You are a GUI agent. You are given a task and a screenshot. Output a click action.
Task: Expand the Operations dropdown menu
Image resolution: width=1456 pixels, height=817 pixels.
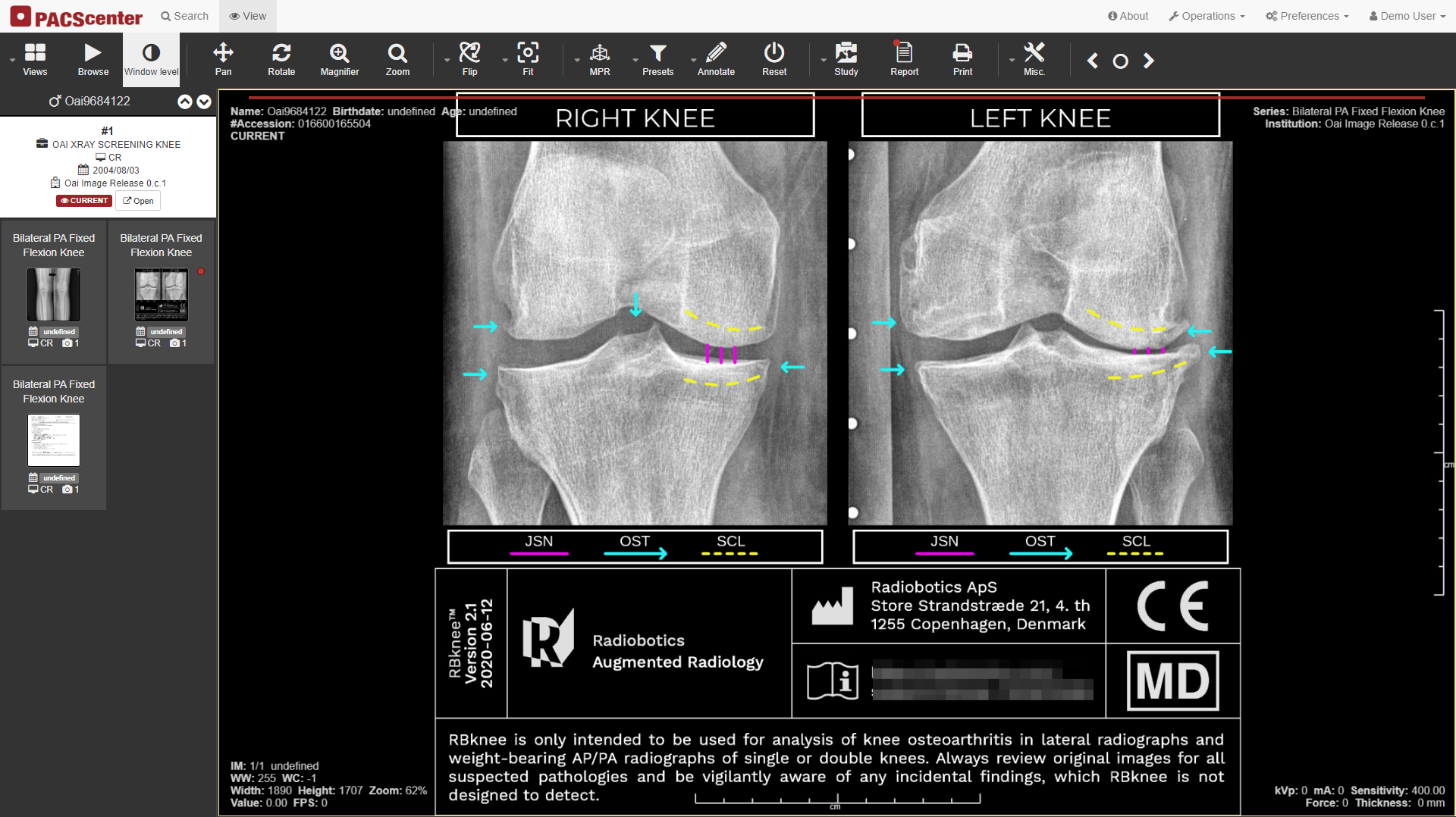1207,16
